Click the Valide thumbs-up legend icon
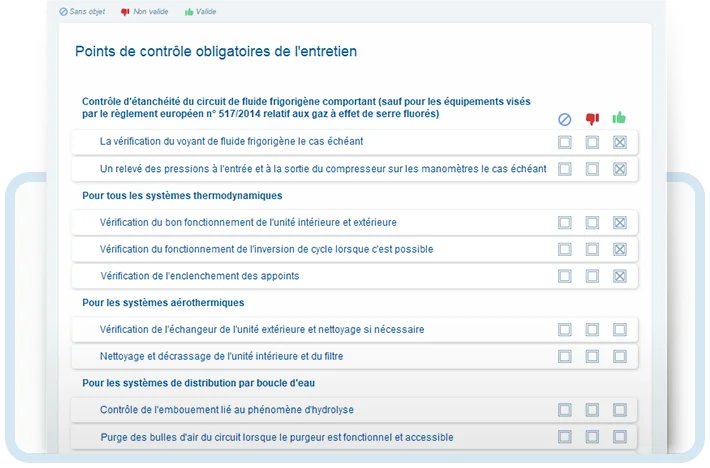The image size is (710, 468). [x=189, y=12]
